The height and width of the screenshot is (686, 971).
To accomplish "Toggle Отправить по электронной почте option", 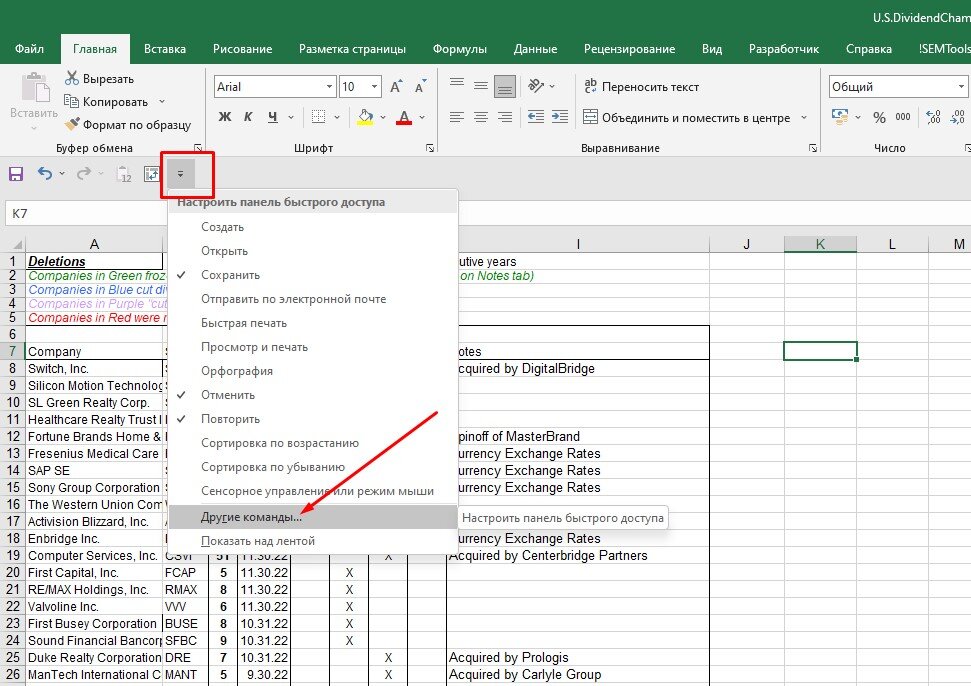I will pyautogui.click(x=313, y=299).
